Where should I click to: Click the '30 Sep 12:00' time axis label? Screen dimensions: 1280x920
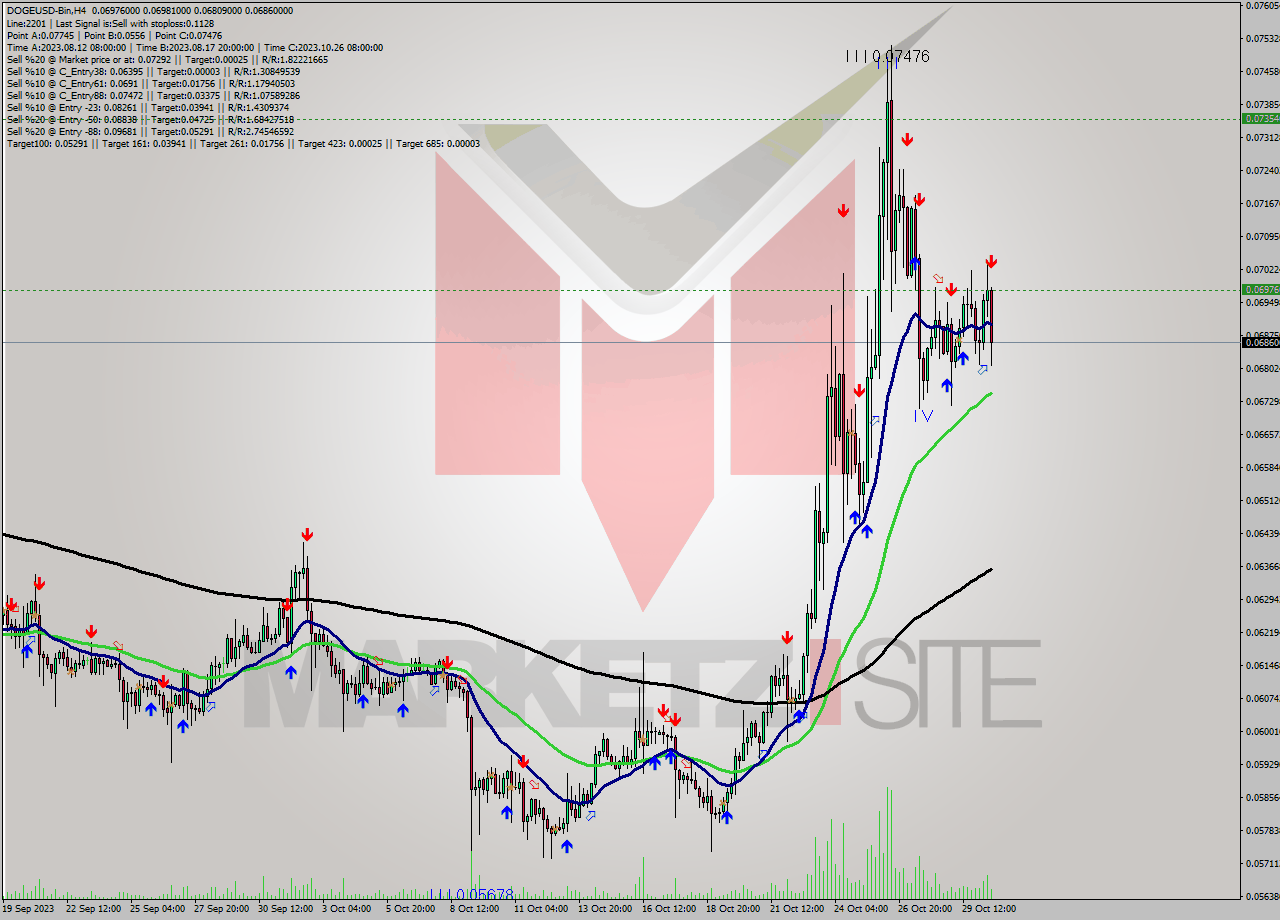coord(287,909)
